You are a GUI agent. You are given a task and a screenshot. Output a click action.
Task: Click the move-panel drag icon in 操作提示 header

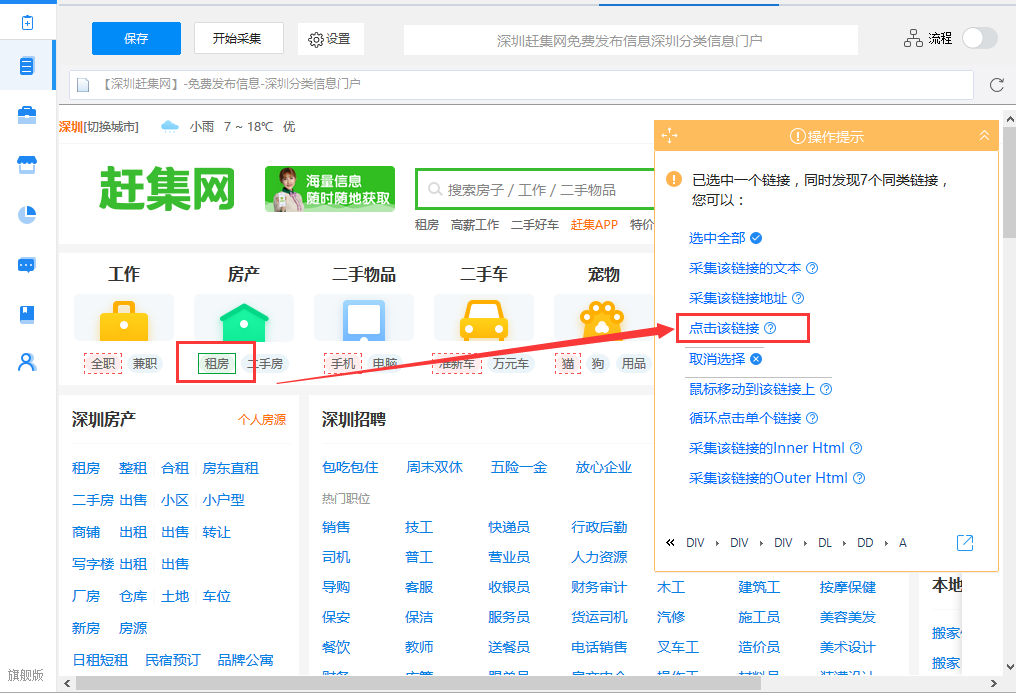coord(669,136)
